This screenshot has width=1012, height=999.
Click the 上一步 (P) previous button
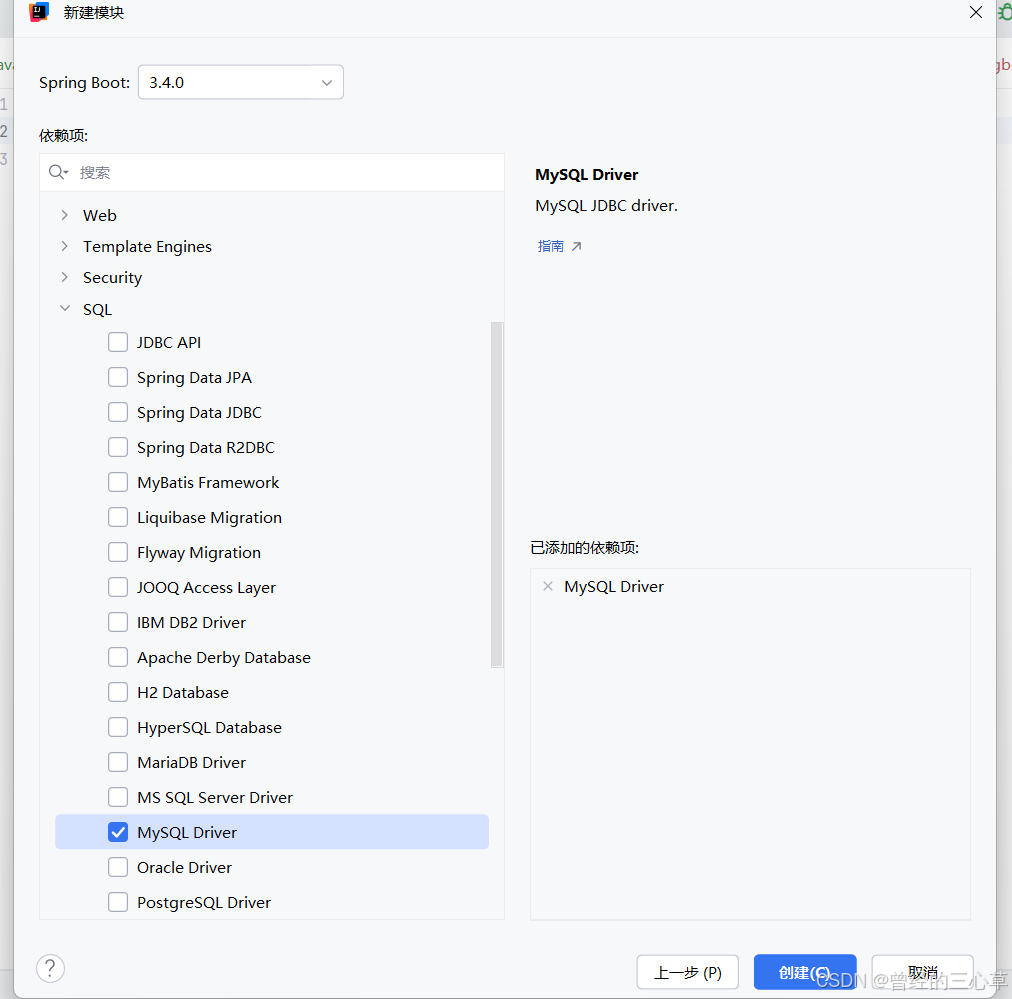click(x=687, y=972)
